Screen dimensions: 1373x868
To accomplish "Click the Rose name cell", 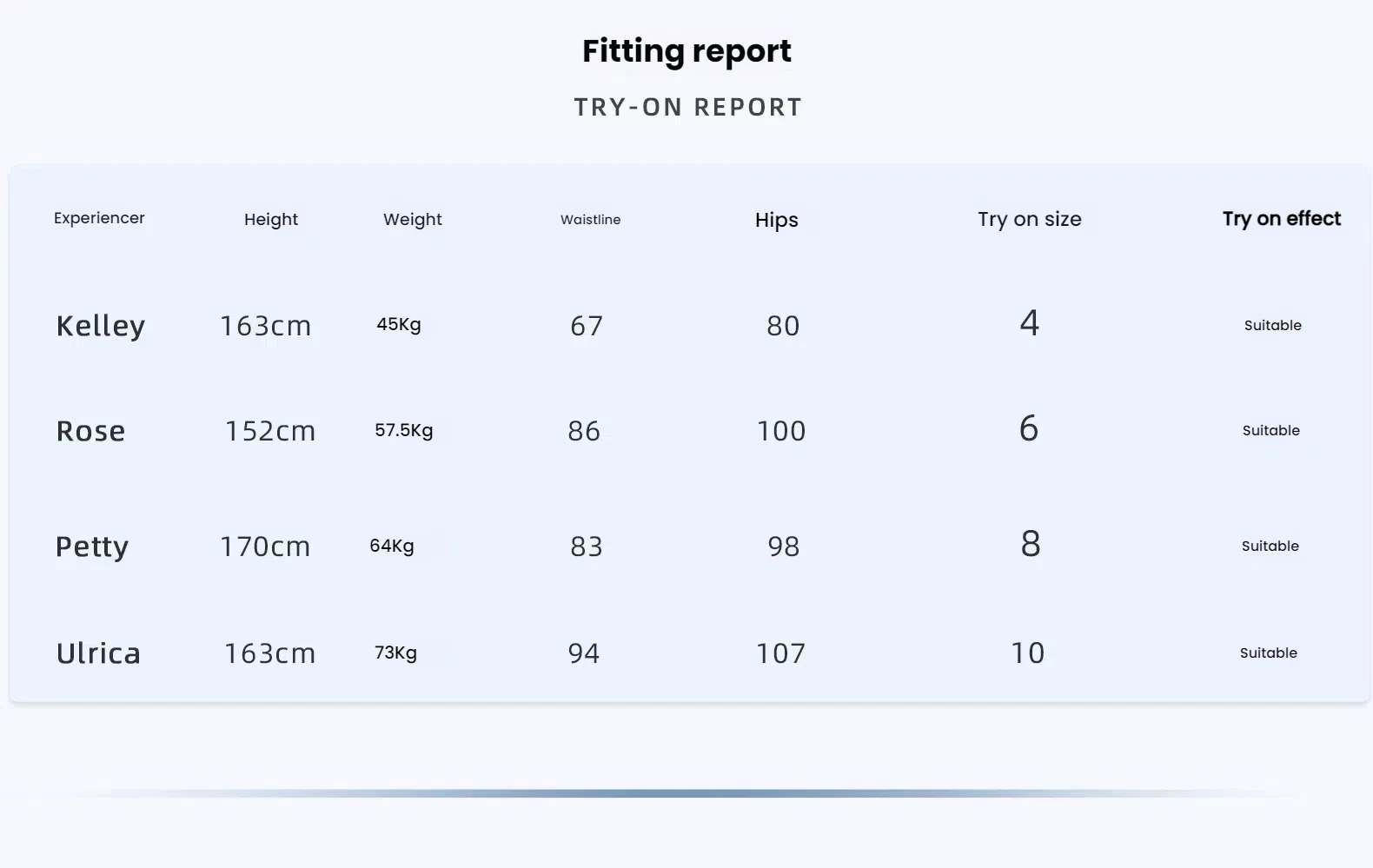I will coord(90,431).
